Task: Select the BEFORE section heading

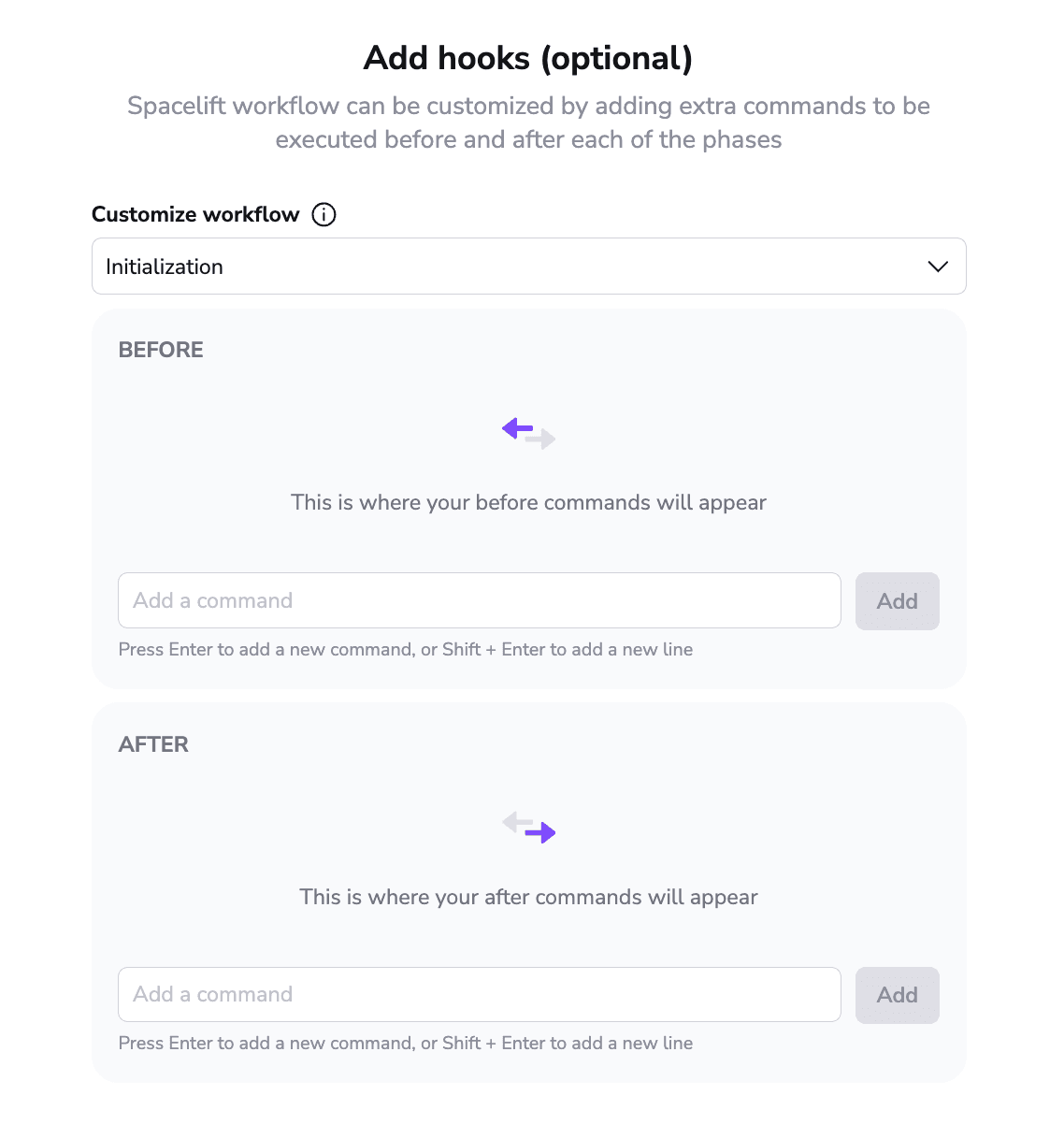Action: 161,350
